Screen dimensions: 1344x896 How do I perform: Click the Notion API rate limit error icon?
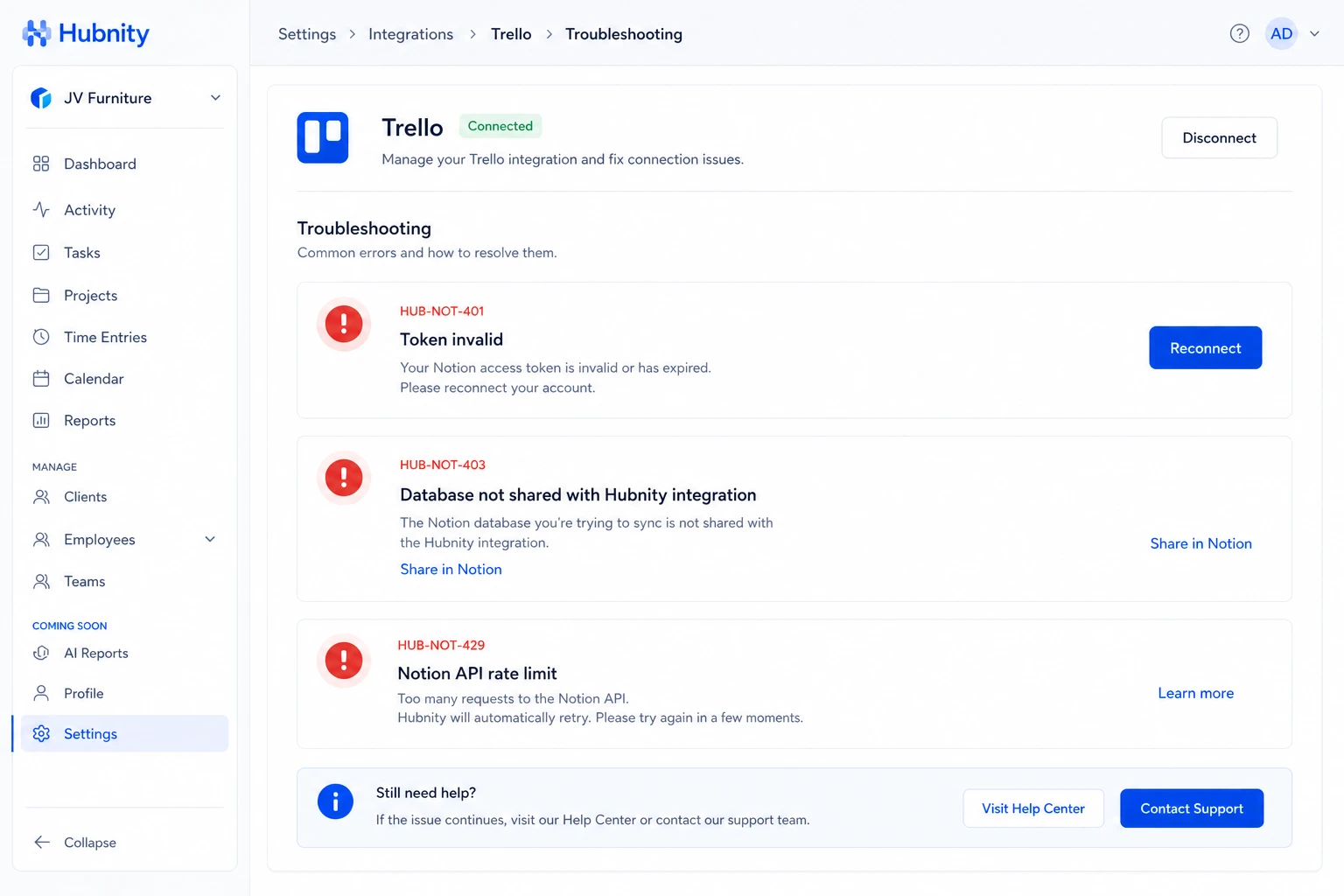click(x=344, y=661)
